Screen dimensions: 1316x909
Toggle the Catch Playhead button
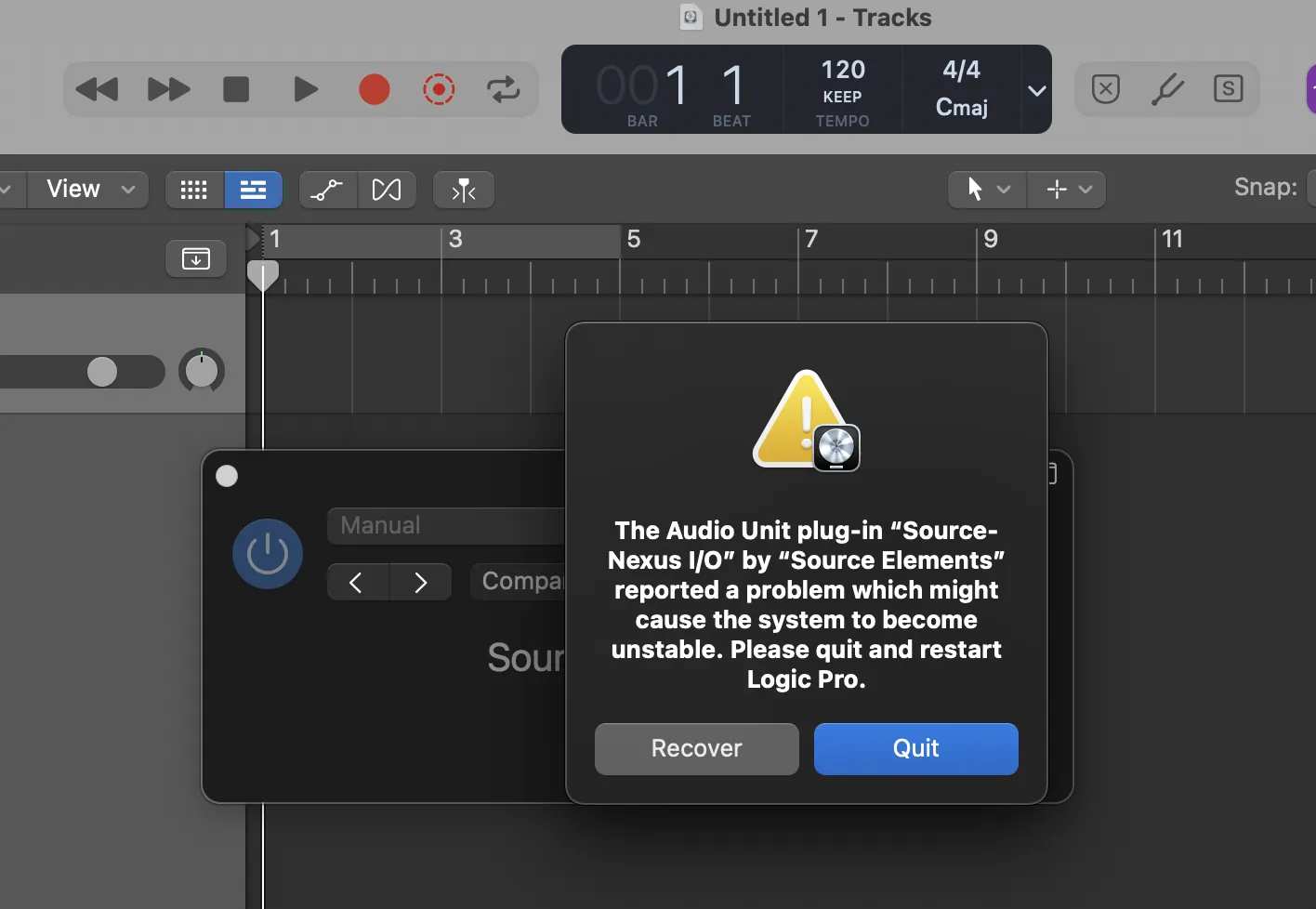[x=464, y=190]
